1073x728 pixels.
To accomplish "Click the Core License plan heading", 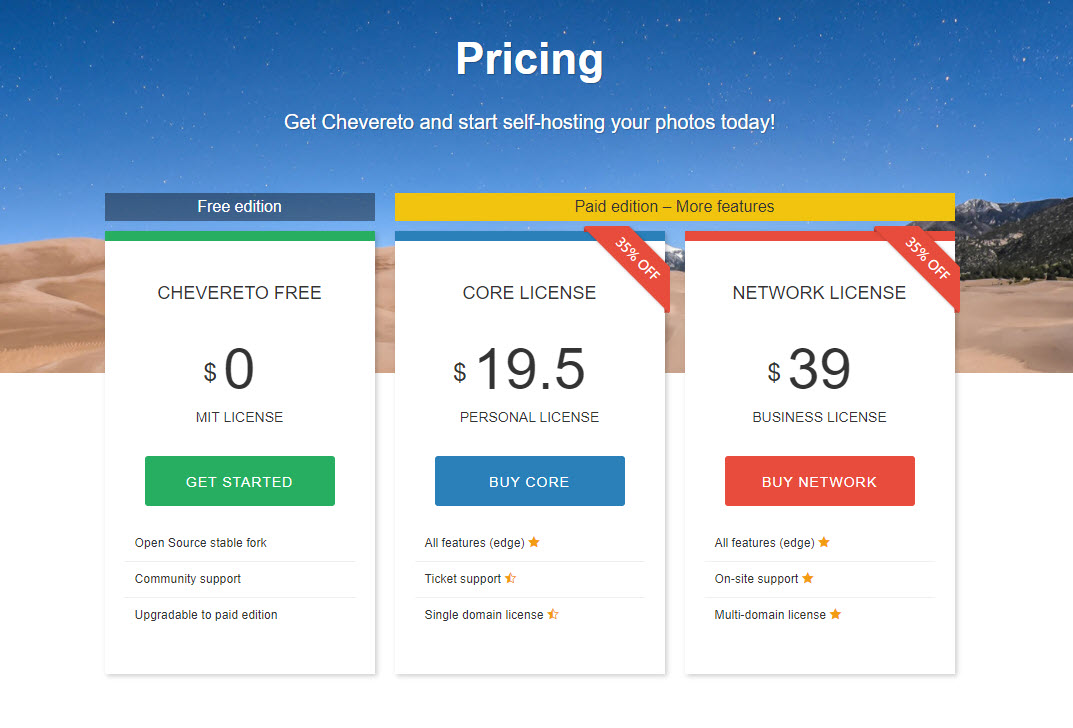I will pyautogui.click(x=529, y=293).
